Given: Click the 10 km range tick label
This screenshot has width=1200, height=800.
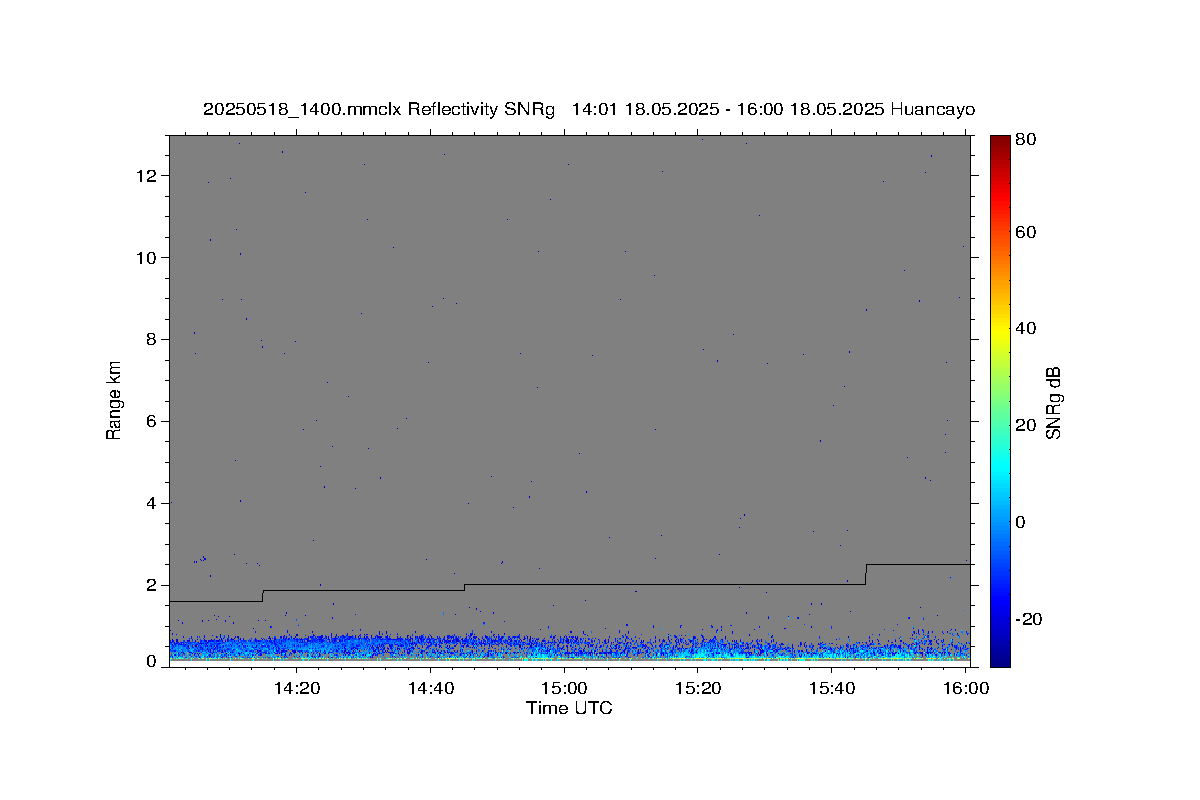Looking at the screenshot, I should click(148, 258).
